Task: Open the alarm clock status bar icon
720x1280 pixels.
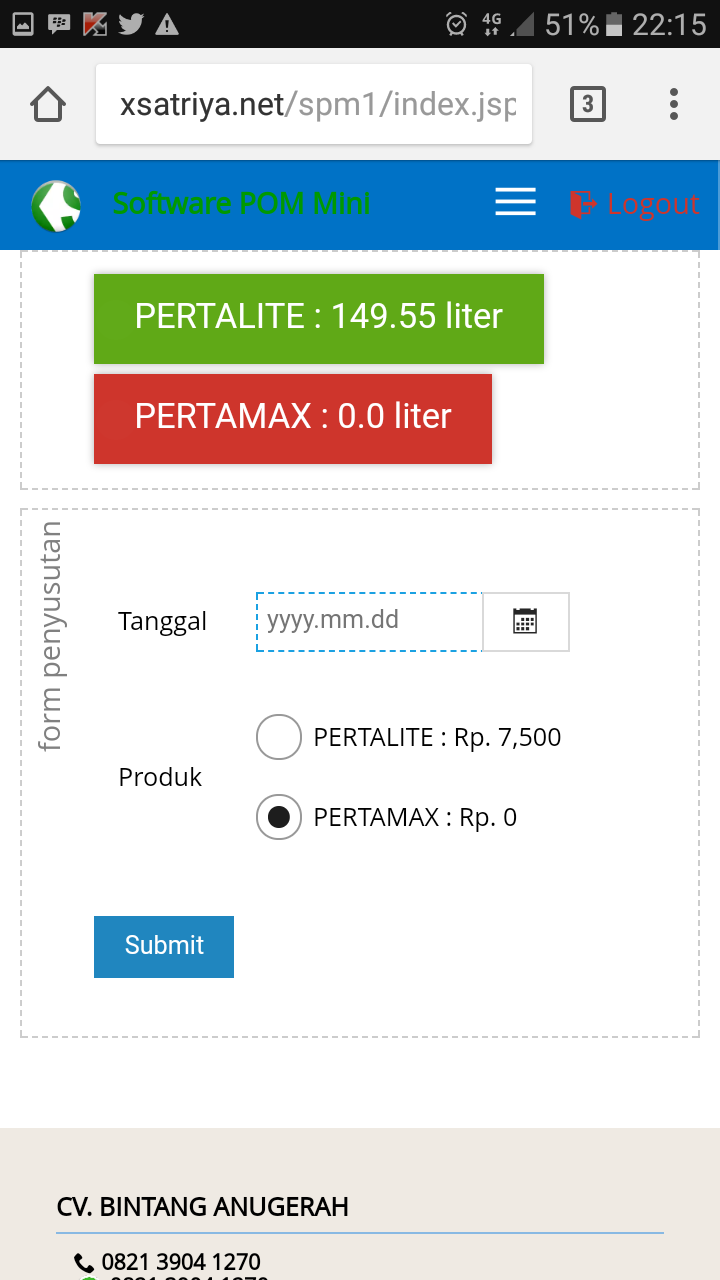Action: [456, 24]
